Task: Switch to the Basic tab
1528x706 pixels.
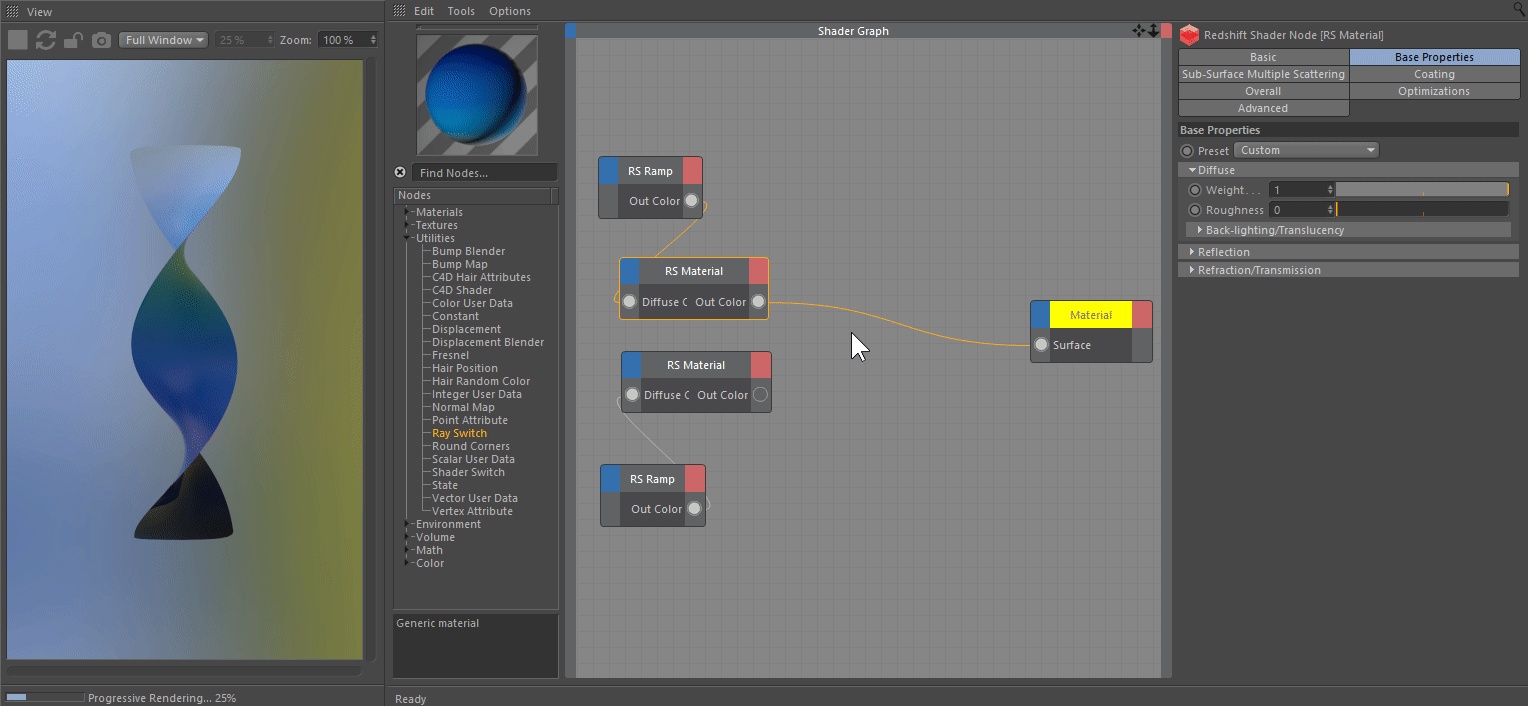Action: click(x=1263, y=57)
